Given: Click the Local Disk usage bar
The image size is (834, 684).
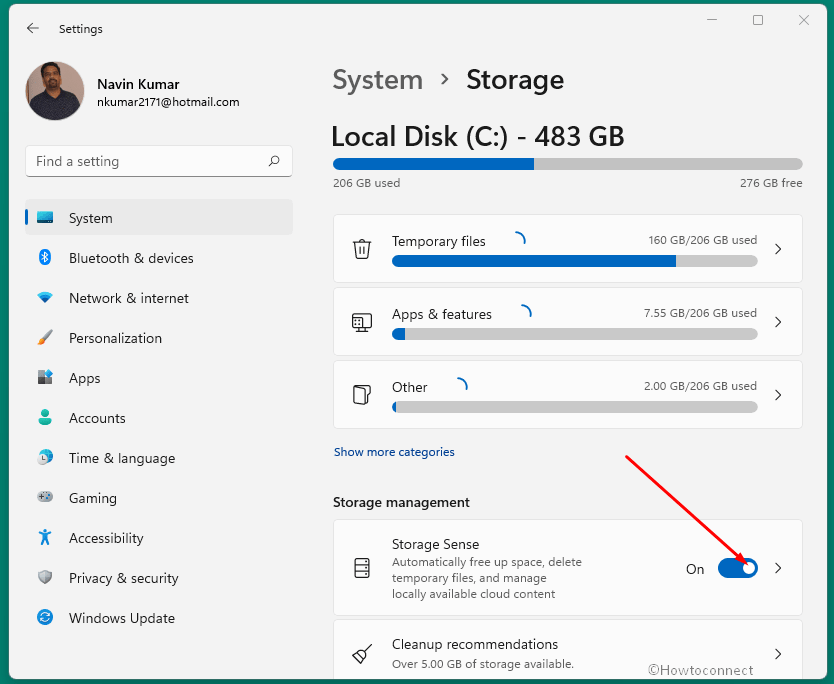Looking at the screenshot, I should (568, 164).
